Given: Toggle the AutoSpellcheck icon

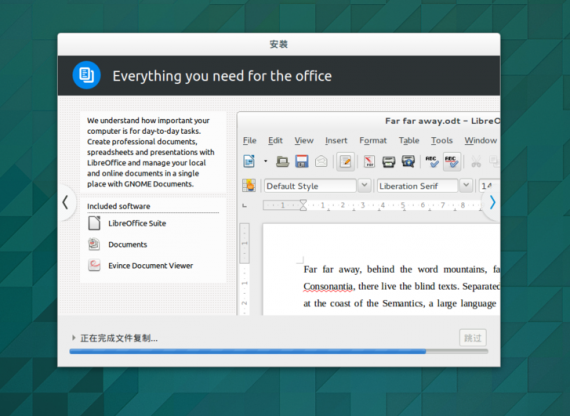Looking at the screenshot, I should coord(452,161).
